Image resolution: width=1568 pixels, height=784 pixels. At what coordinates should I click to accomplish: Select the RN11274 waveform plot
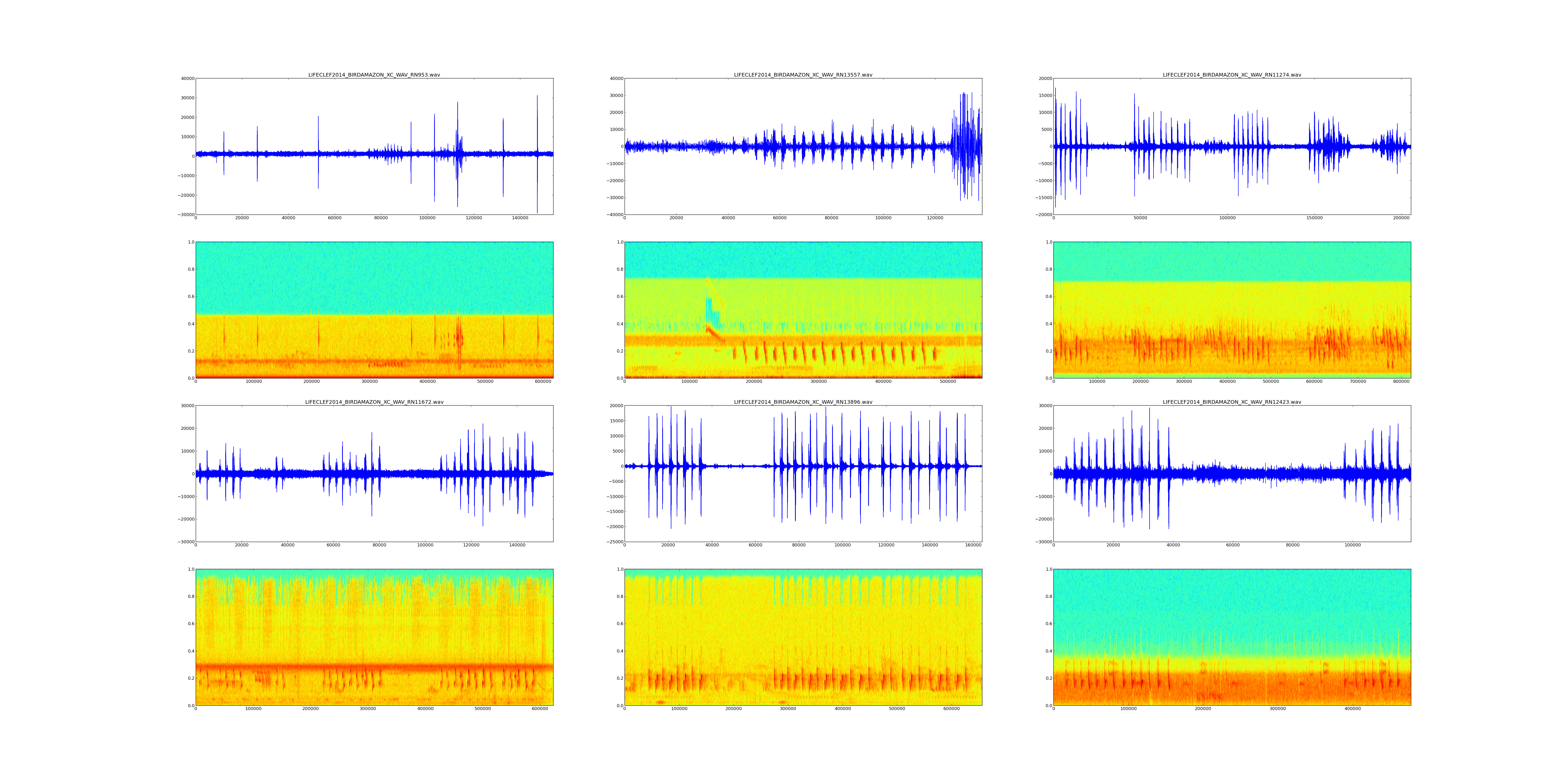pyautogui.click(x=1231, y=146)
